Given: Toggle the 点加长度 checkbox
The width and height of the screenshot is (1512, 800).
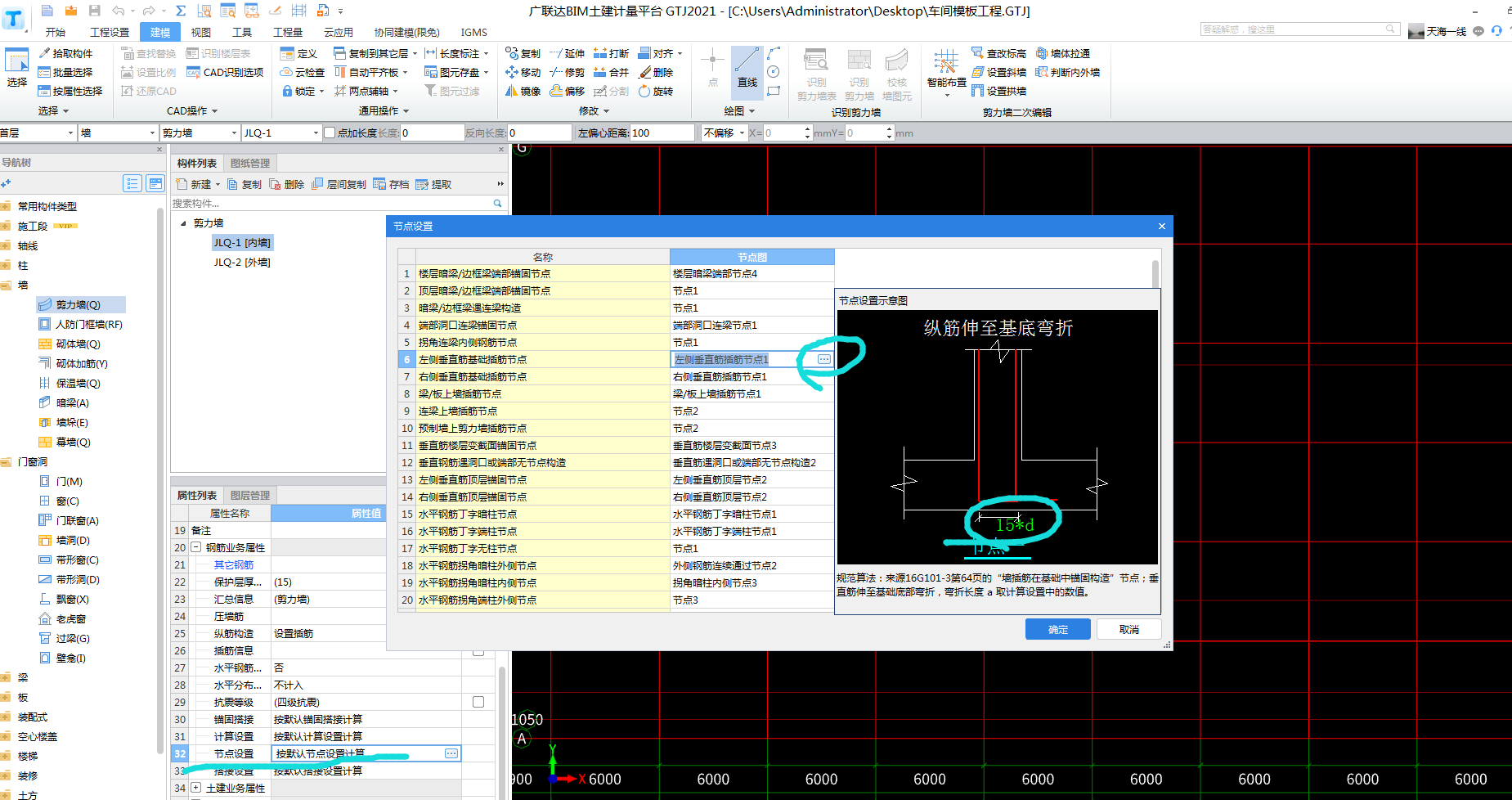Looking at the screenshot, I should [330, 133].
